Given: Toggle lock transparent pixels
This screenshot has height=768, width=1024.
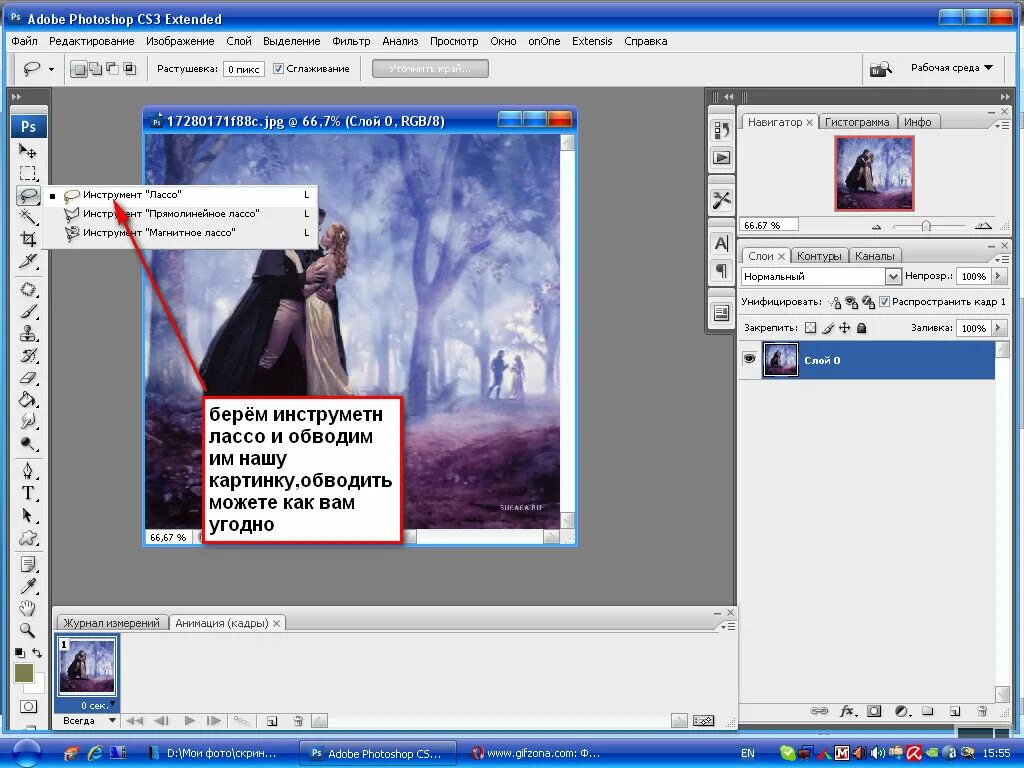Looking at the screenshot, I should tap(810, 328).
